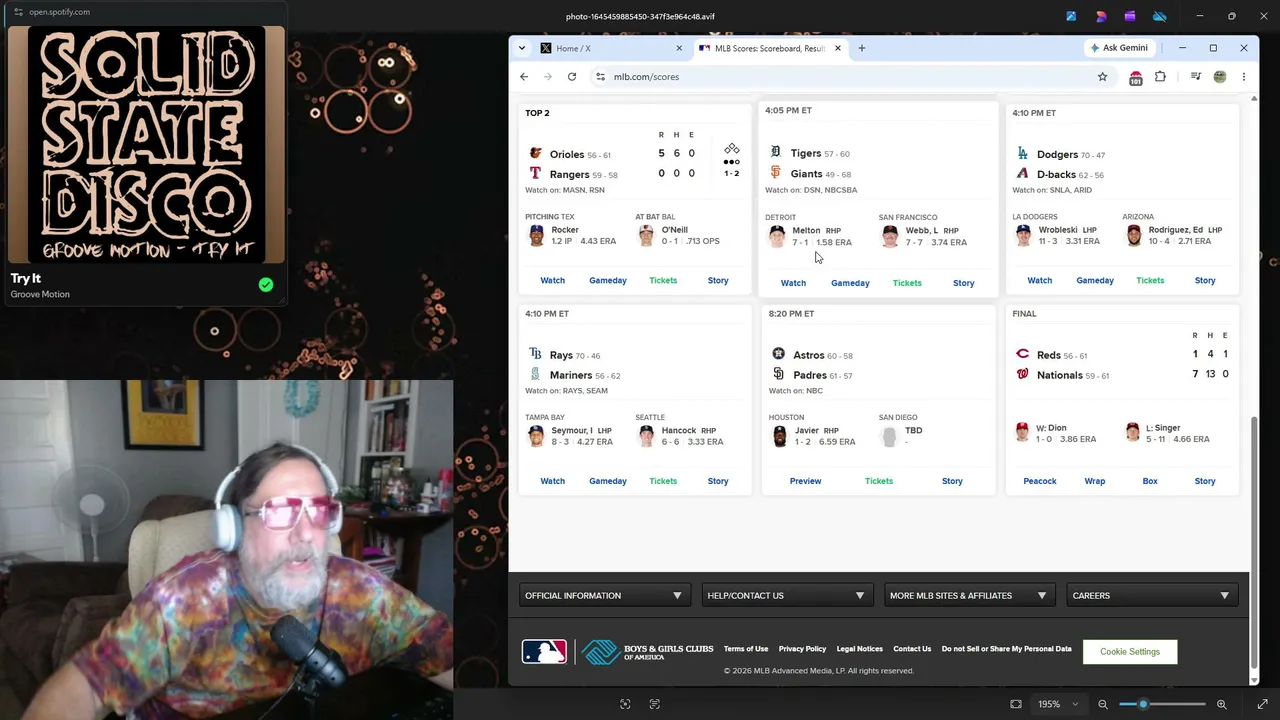Close the MLB Scores tab

[838, 48]
